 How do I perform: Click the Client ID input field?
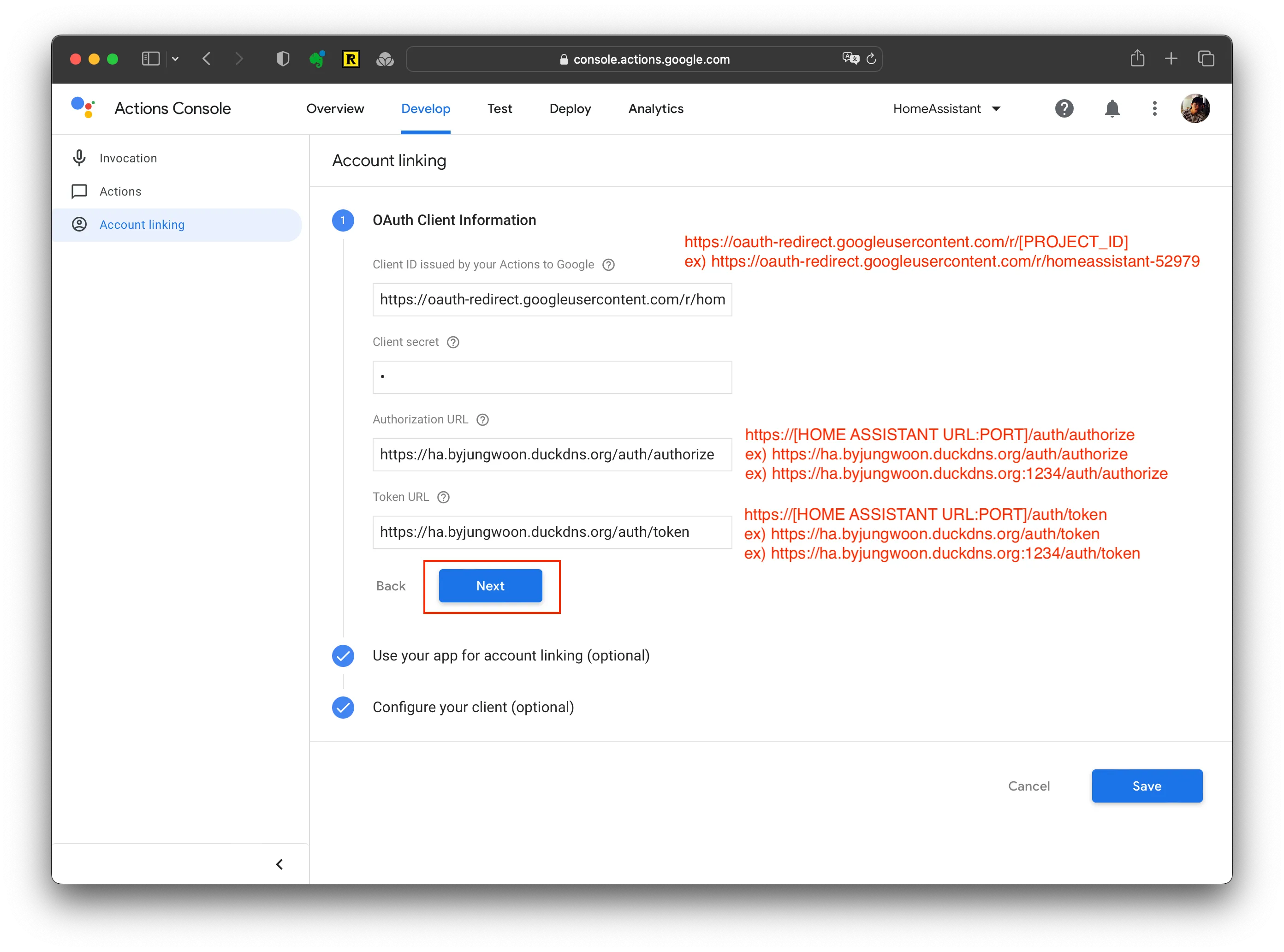(552, 299)
